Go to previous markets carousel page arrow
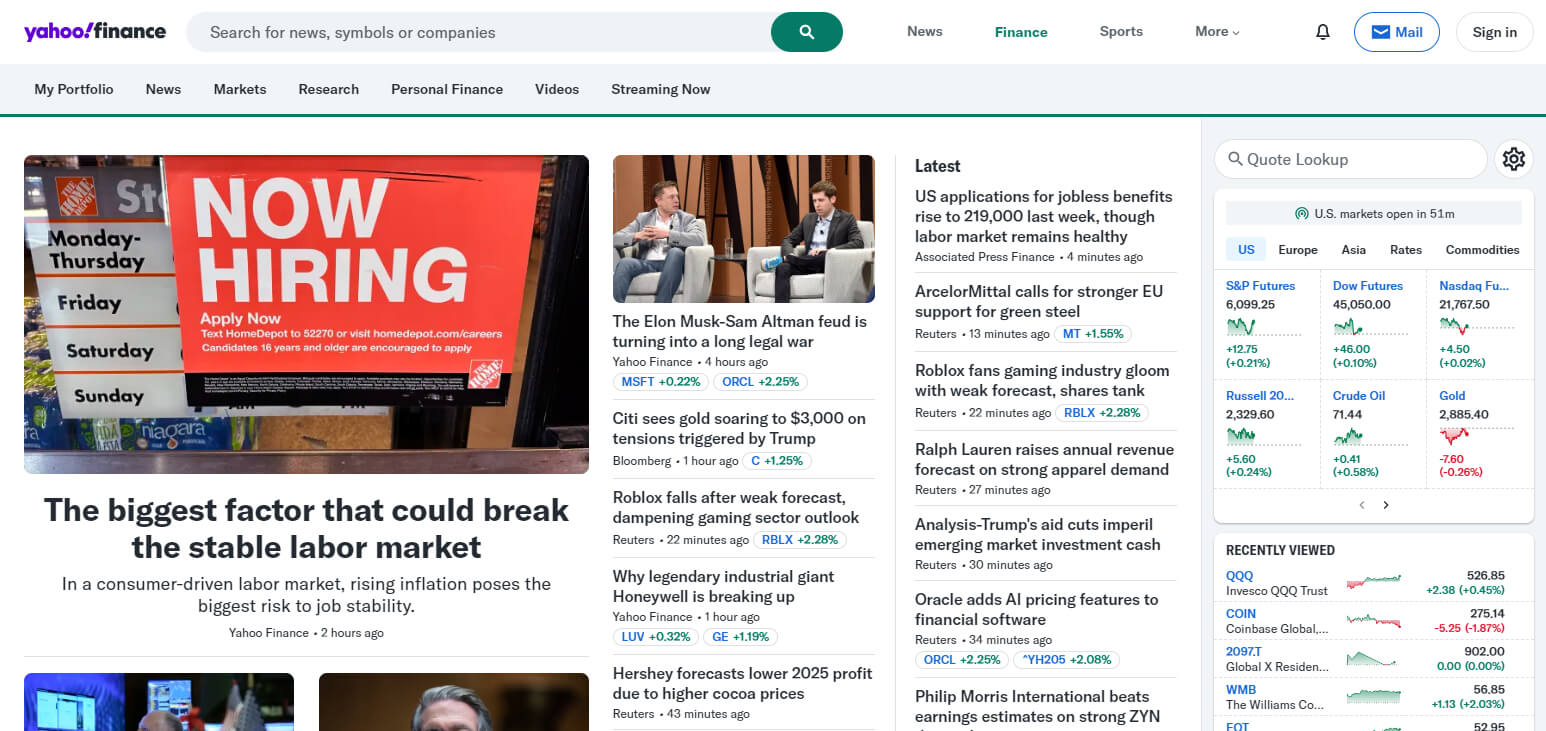This screenshot has height=731, width=1546. [x=1362, y=505]
